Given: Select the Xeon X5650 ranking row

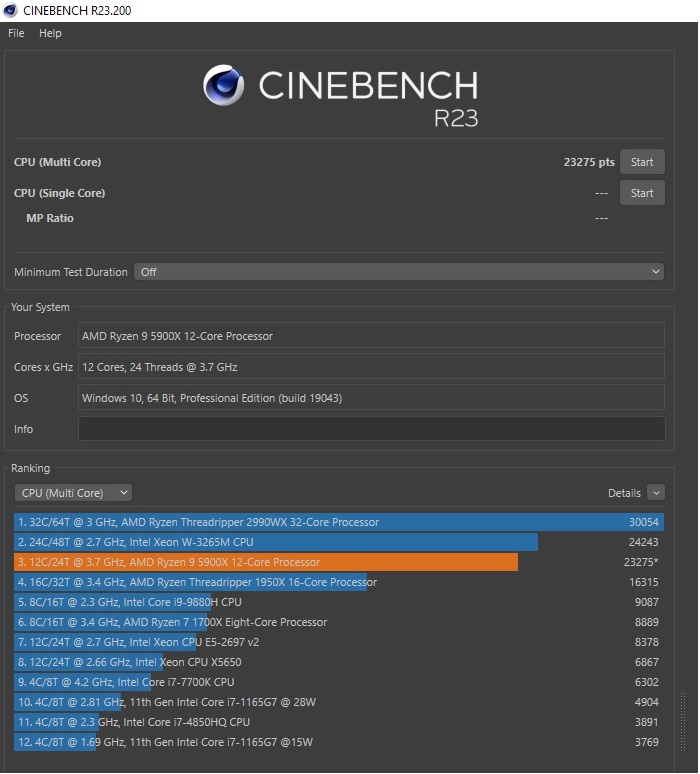Looking at the screenshot, I should [x=339, y=662].
